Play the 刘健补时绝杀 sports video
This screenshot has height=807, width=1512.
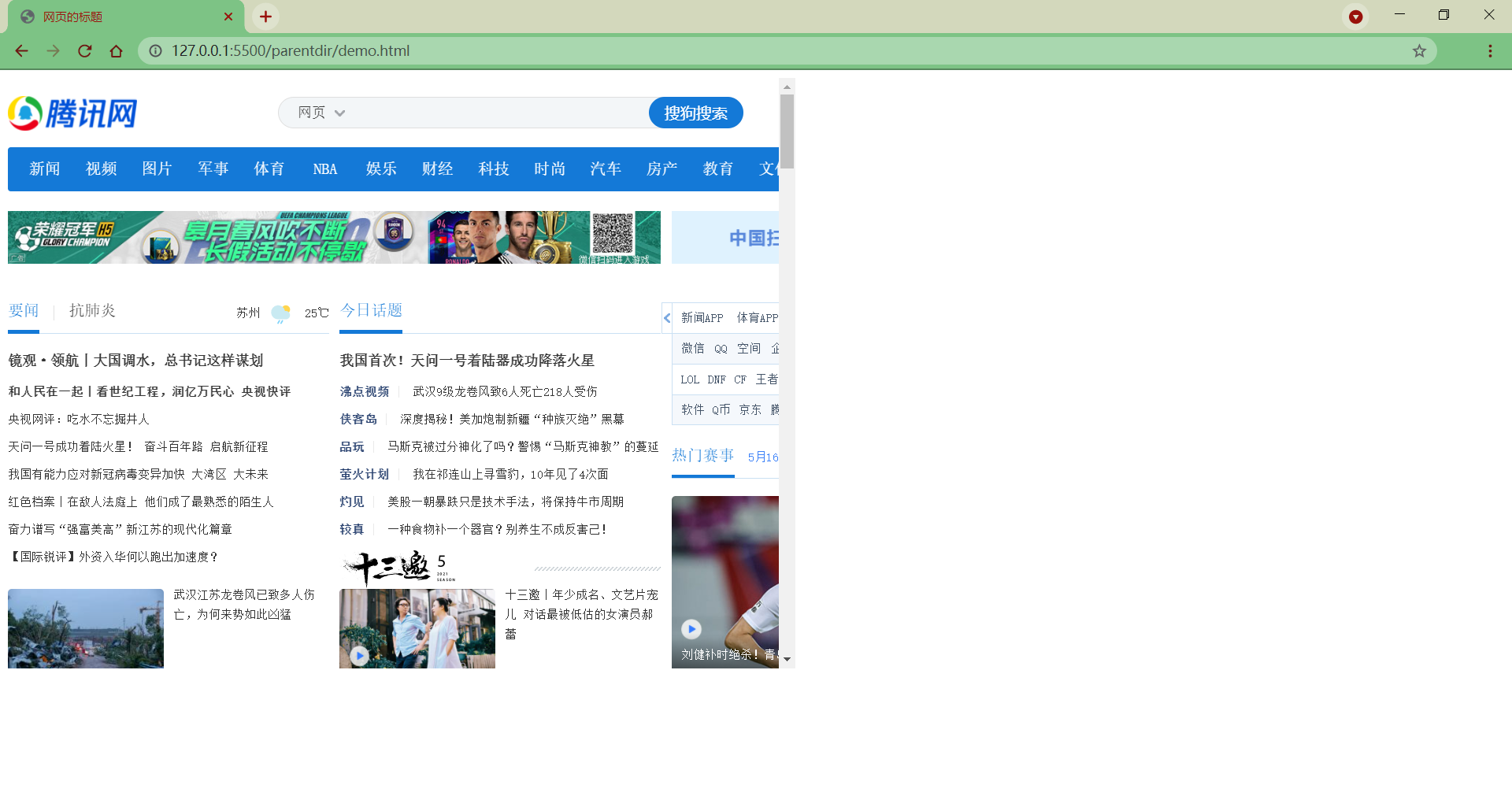click(691, 629)
